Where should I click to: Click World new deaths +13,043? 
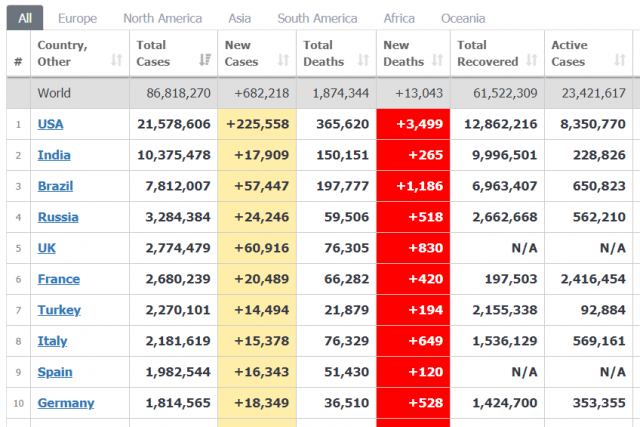click(x=419, y=93)
